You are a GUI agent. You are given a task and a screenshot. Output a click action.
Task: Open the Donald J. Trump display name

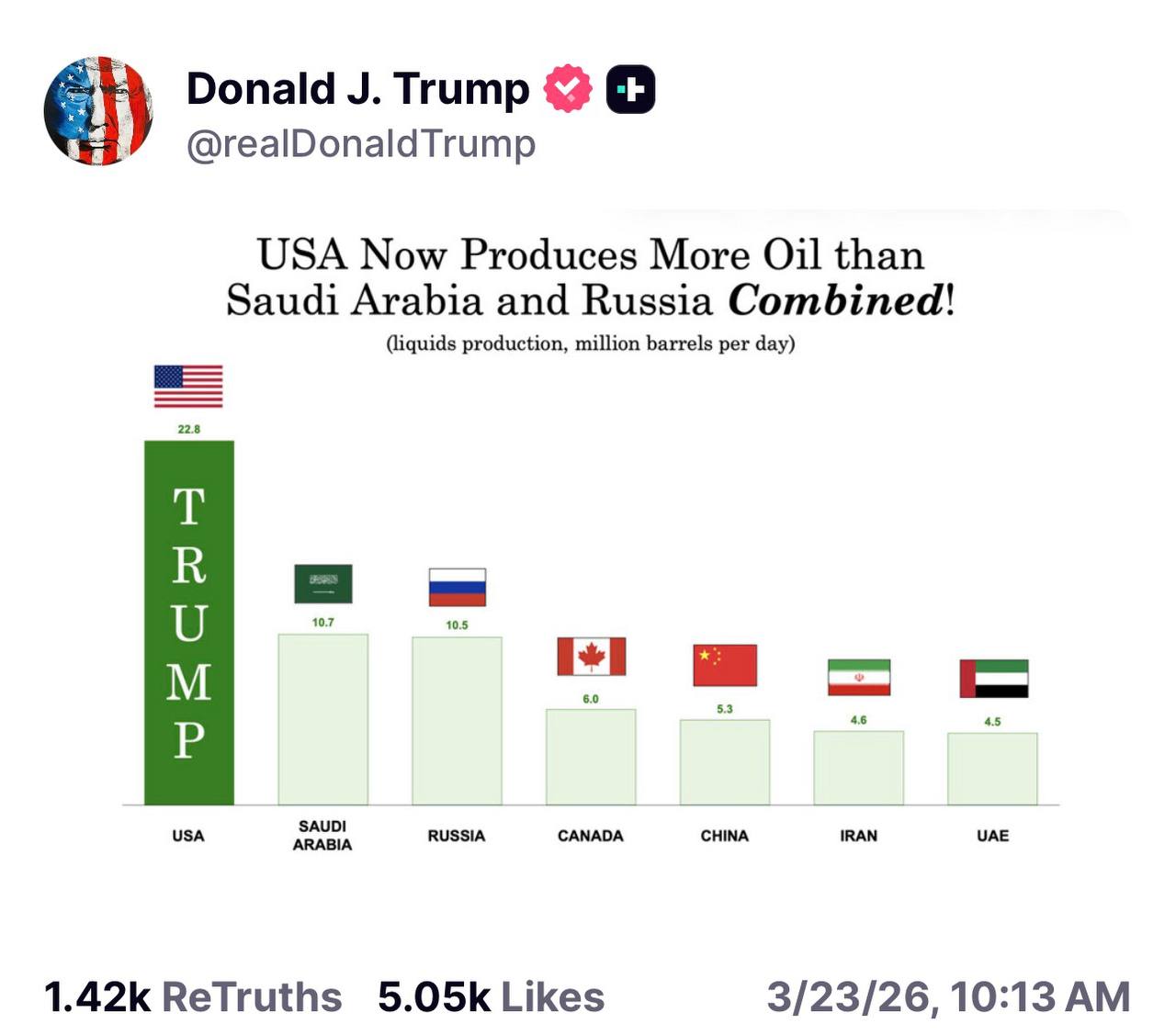point(357,90)
